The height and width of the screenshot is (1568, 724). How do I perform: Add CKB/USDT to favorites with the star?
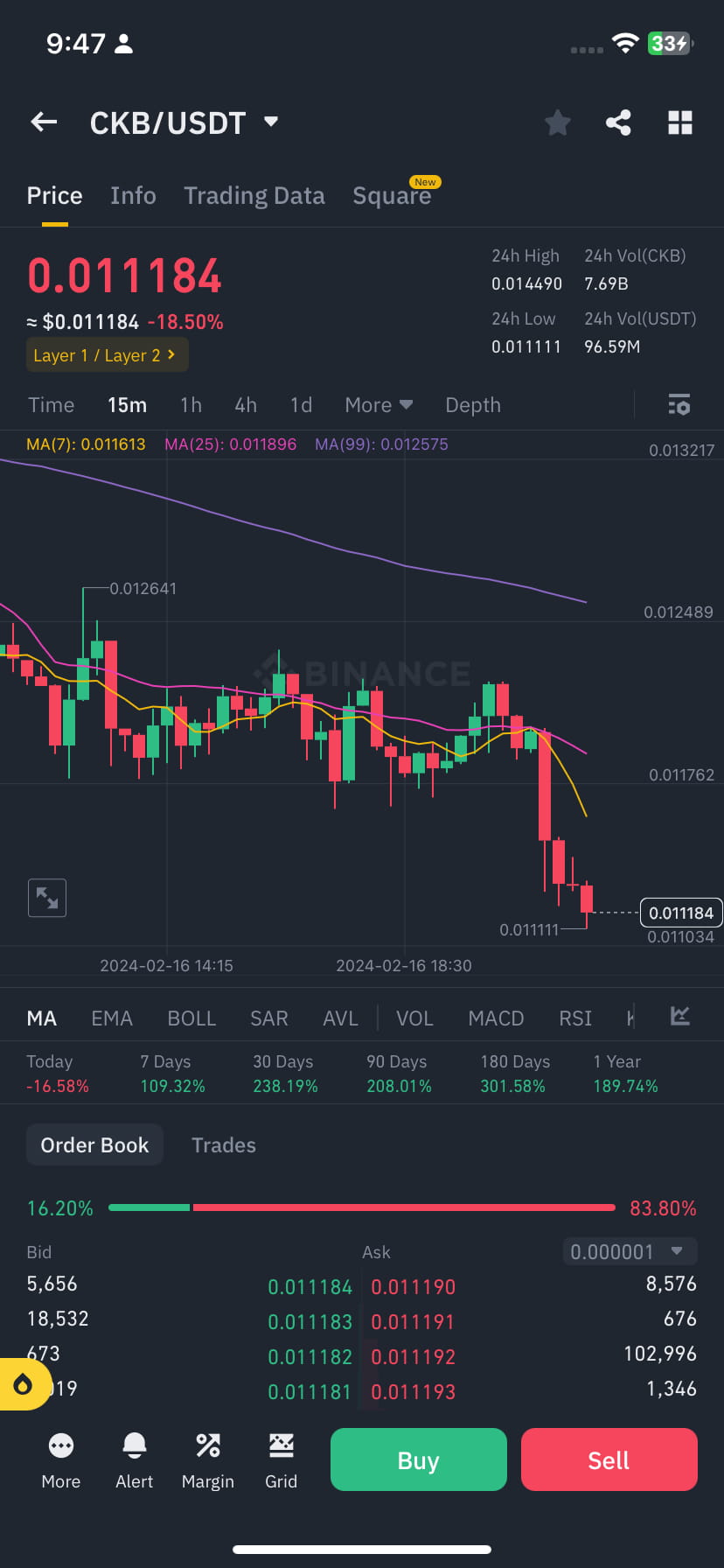(557, 122)
